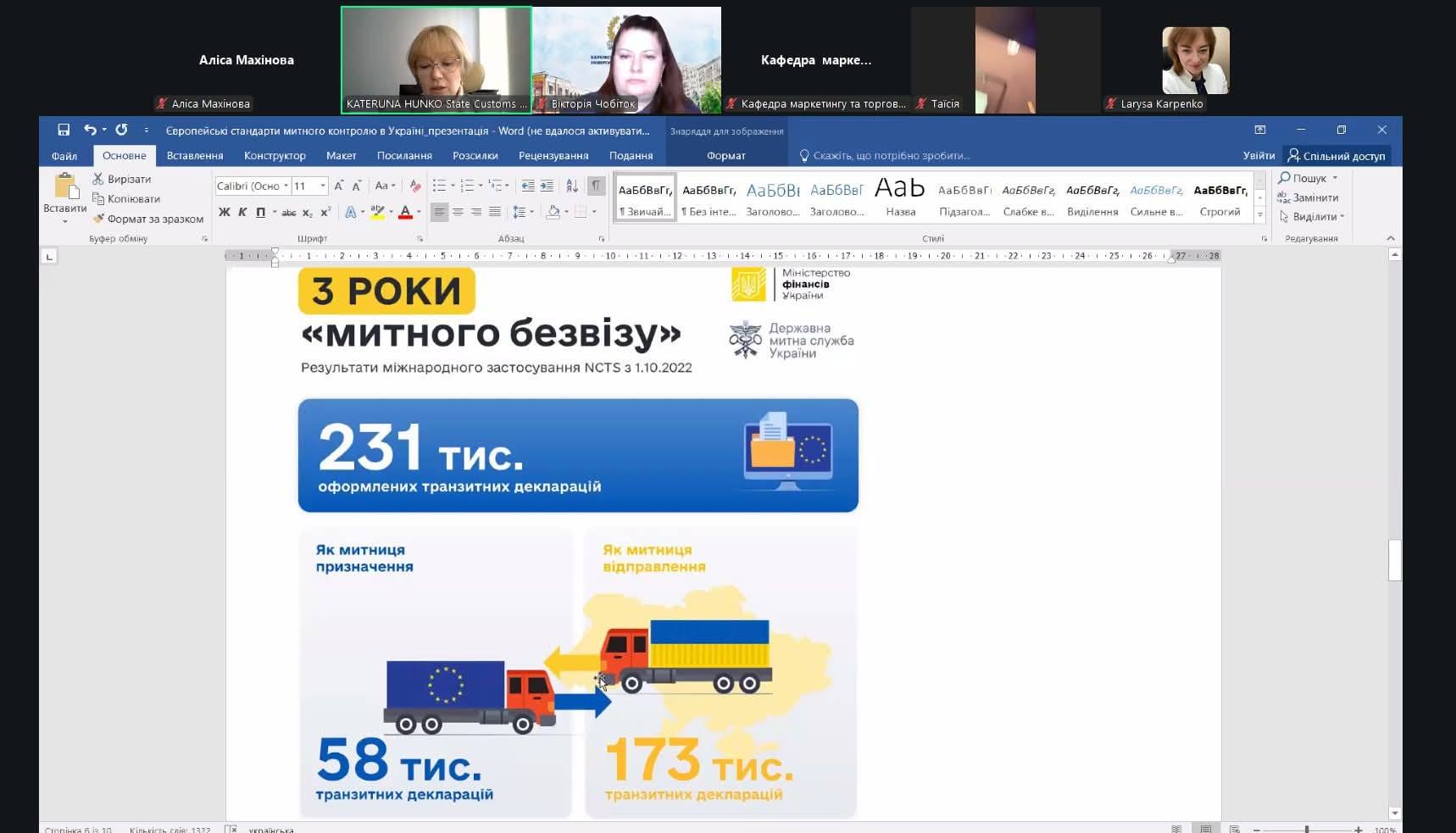This screenshot has height=833, width=1456.
Task: Click the Спільний доступ share button
Action: pyautogui.click(x=1337, y=156)
